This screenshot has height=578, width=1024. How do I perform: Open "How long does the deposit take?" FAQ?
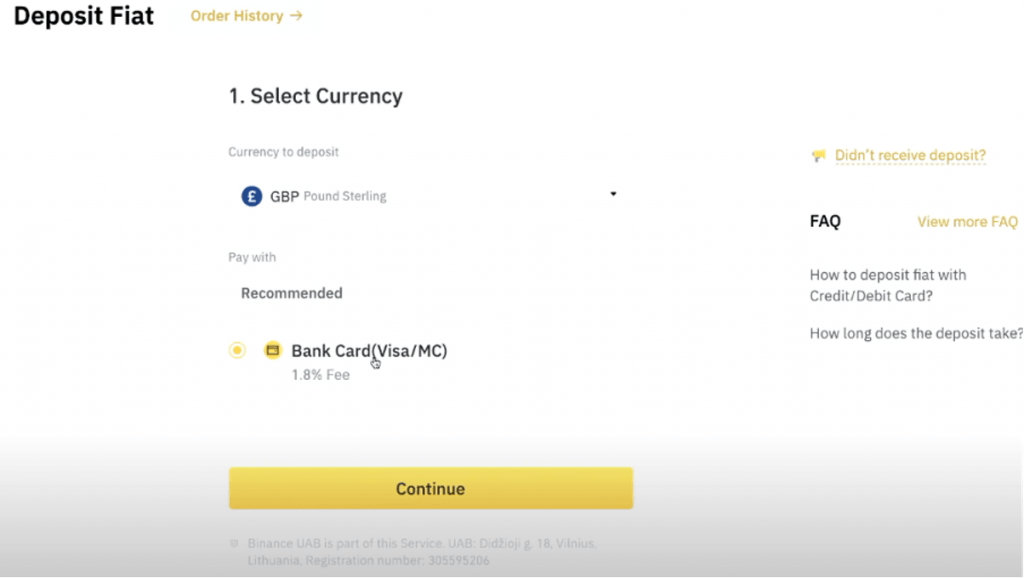click(916, 333)
